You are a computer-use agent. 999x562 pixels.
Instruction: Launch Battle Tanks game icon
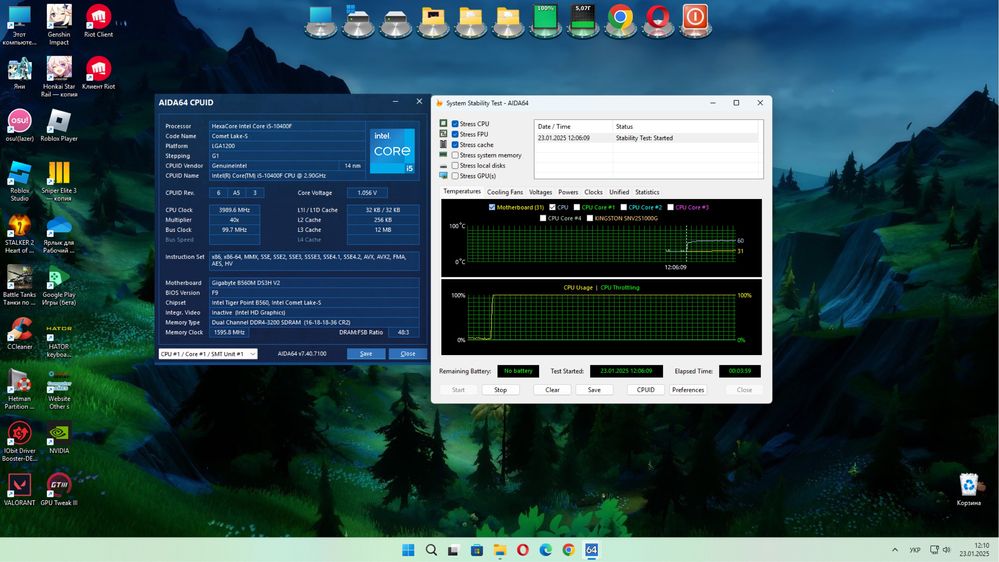20,285
